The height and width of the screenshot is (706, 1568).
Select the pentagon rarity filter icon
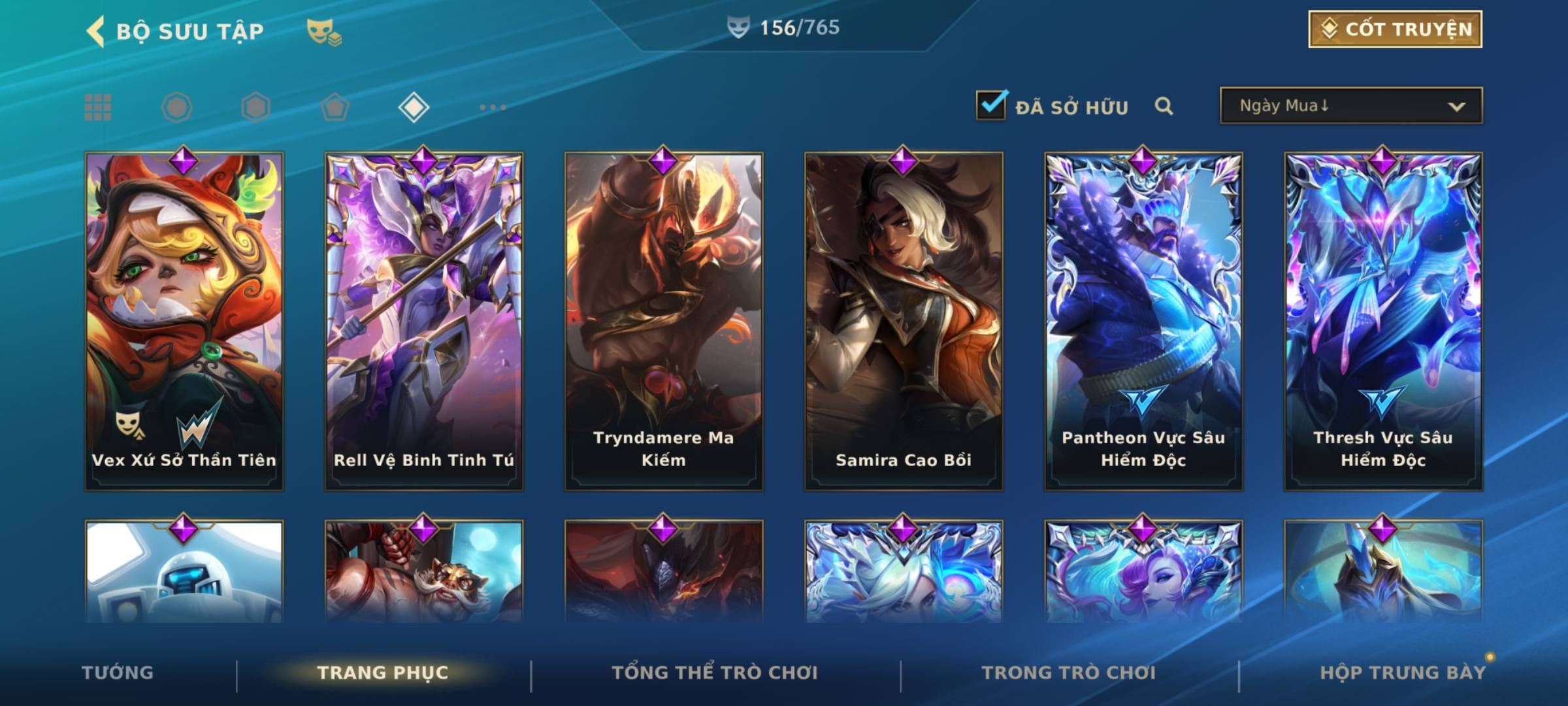click(x=335, y=107)
